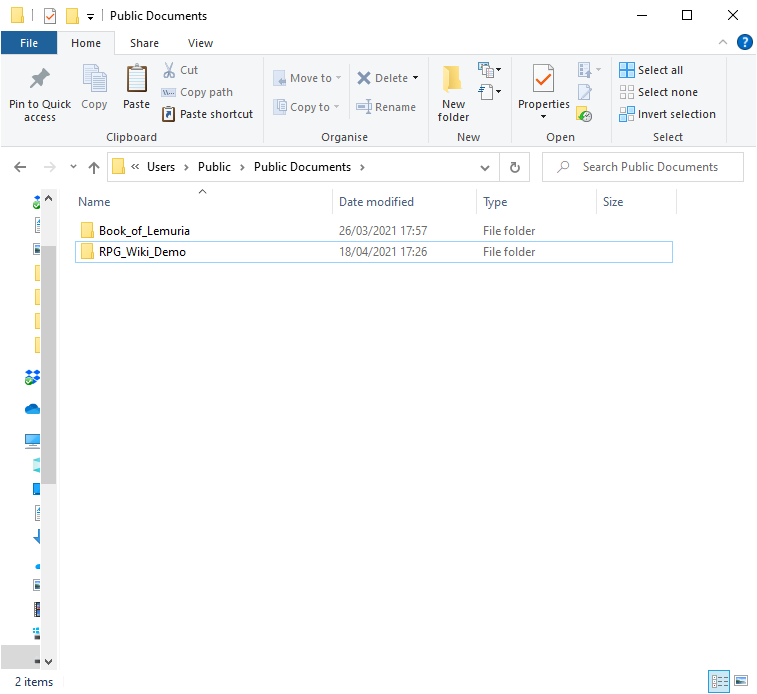This screenshot has height=694, width=757.
Task: Create a New folder from ribbon
Action: pos(453,93)
